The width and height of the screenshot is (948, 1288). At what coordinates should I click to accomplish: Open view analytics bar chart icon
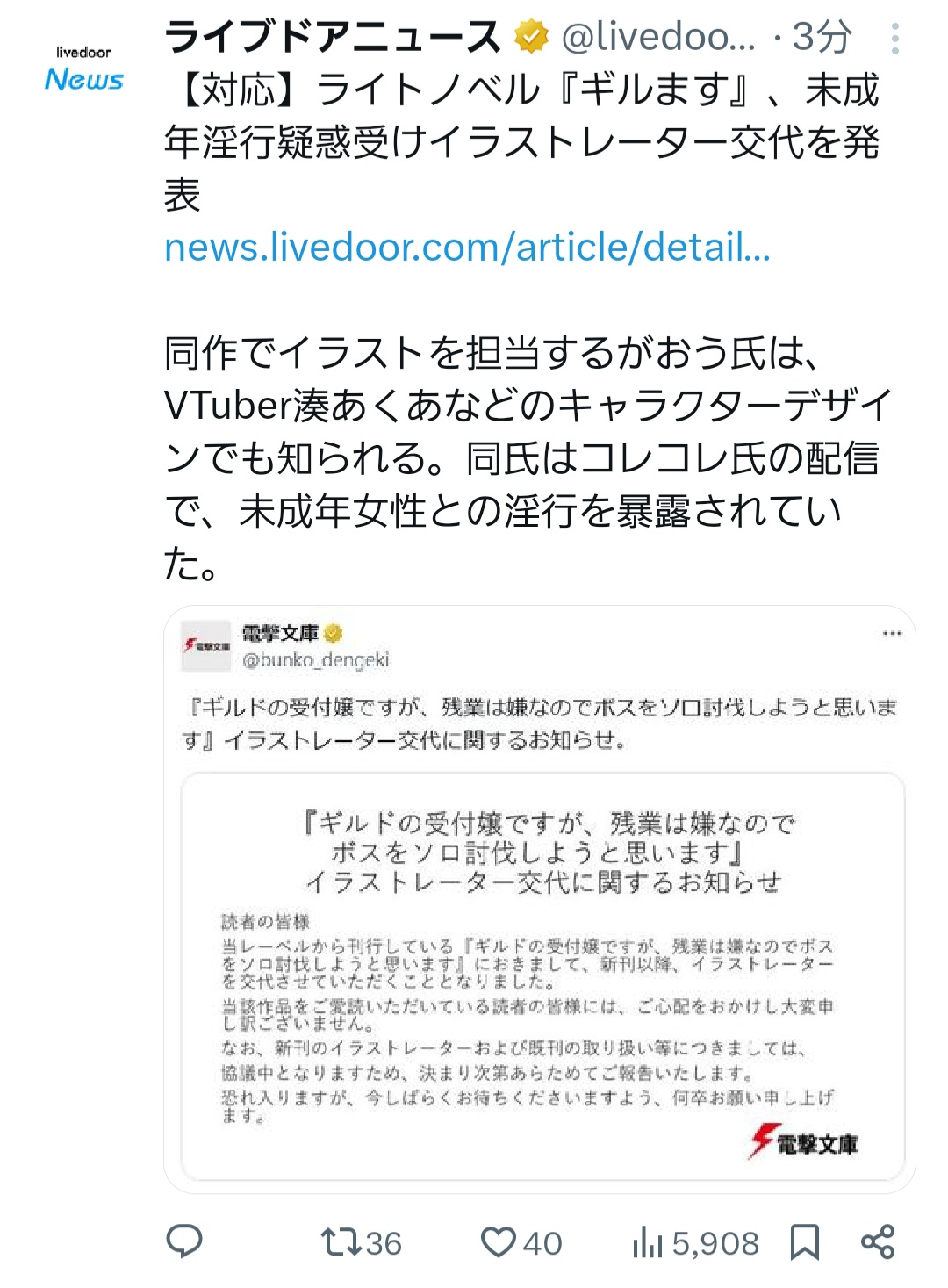pyautogui.click(x=648, y=1242)
